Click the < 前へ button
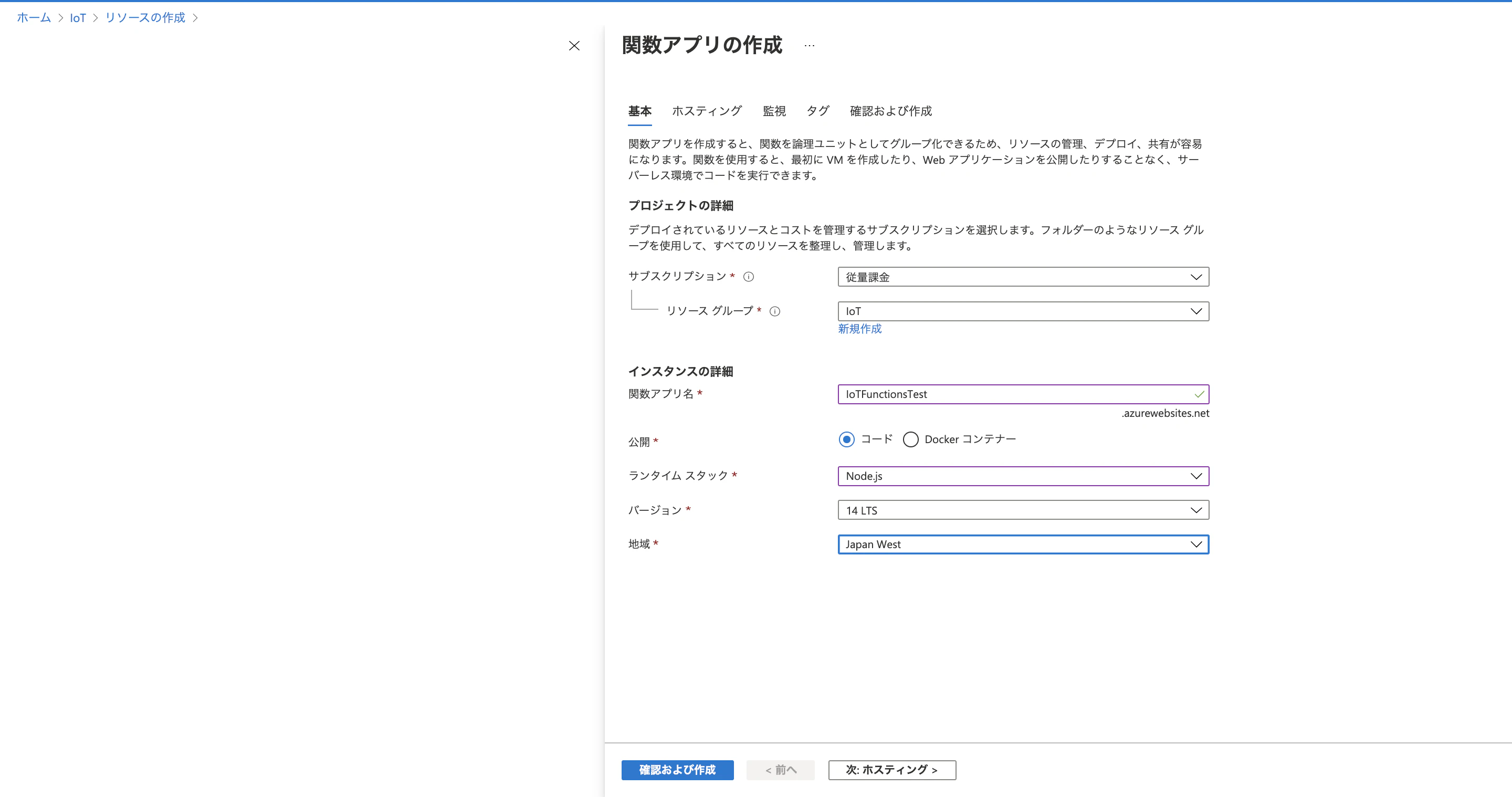The image size is (1512, 797). point(781,770)
